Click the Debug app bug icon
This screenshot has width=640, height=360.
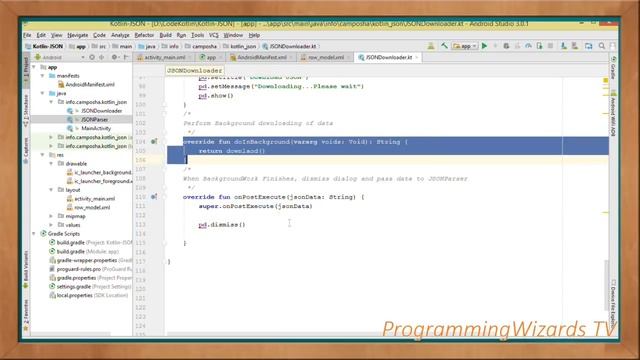point(506,46)
